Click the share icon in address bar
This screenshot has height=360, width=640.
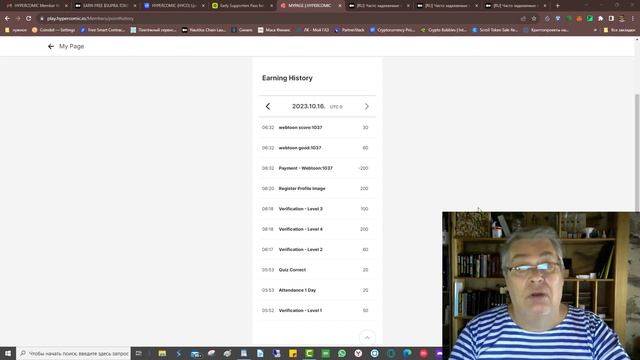[x=523, y=18]
